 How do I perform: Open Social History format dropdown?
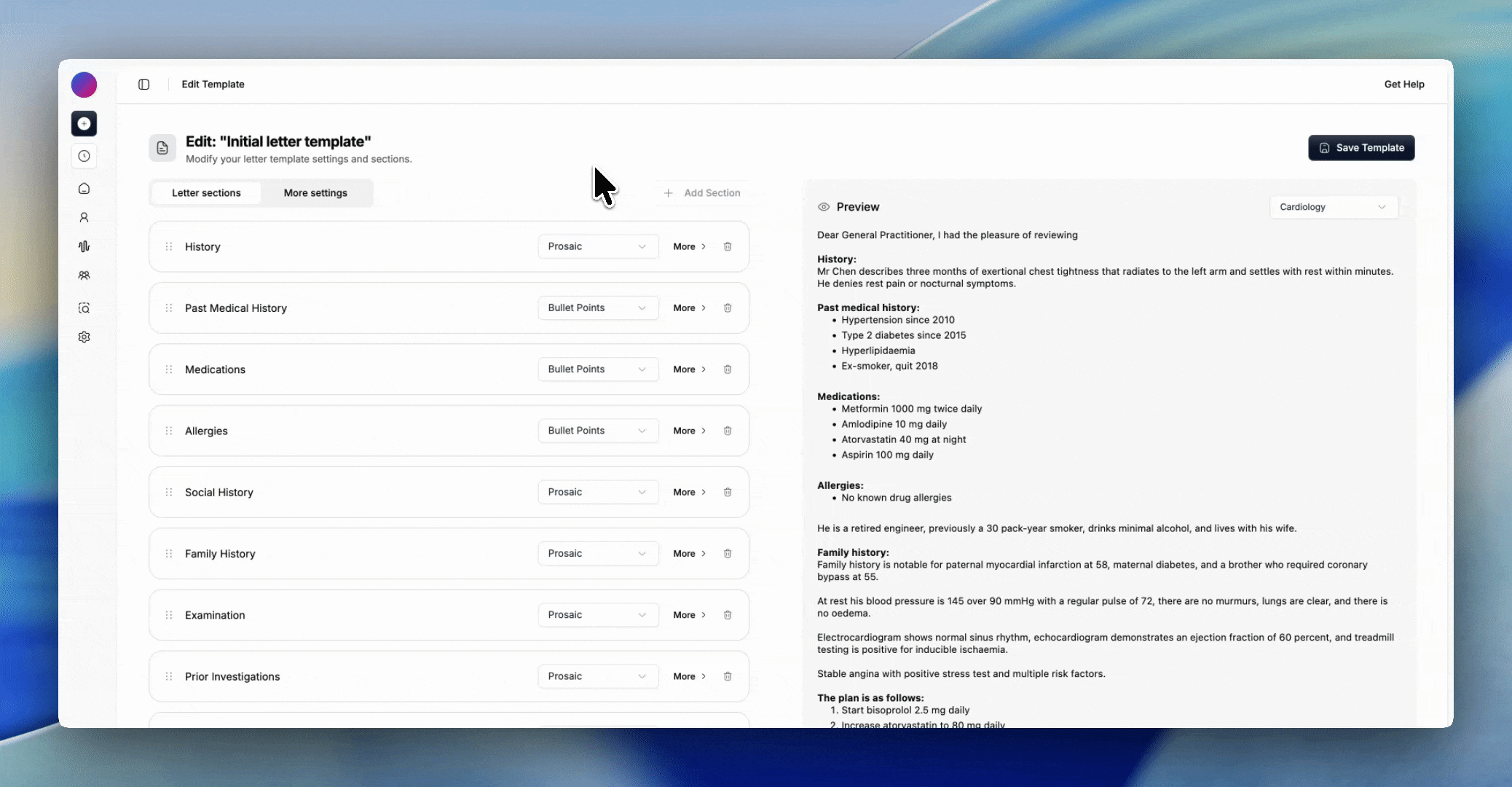[x=598, y=492]
